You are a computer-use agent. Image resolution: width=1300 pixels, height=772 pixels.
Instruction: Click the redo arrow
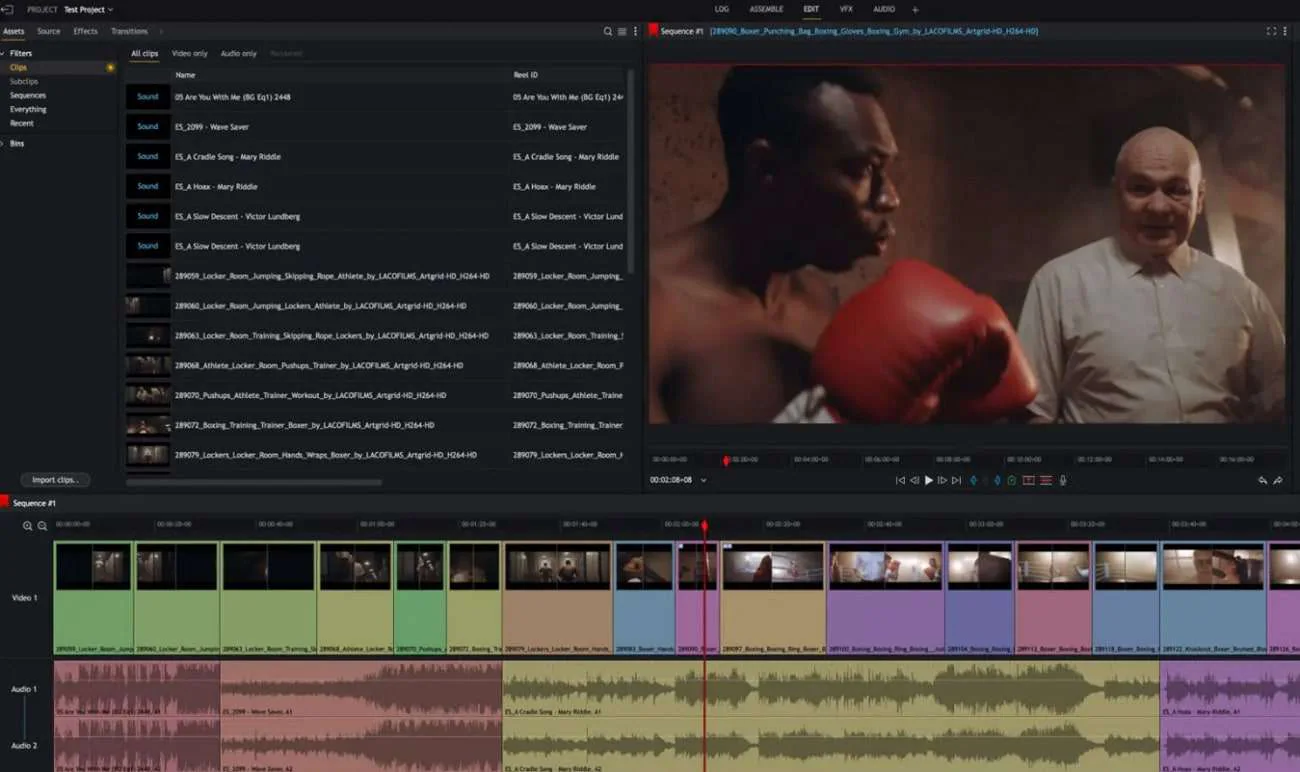click(1278, 481)
